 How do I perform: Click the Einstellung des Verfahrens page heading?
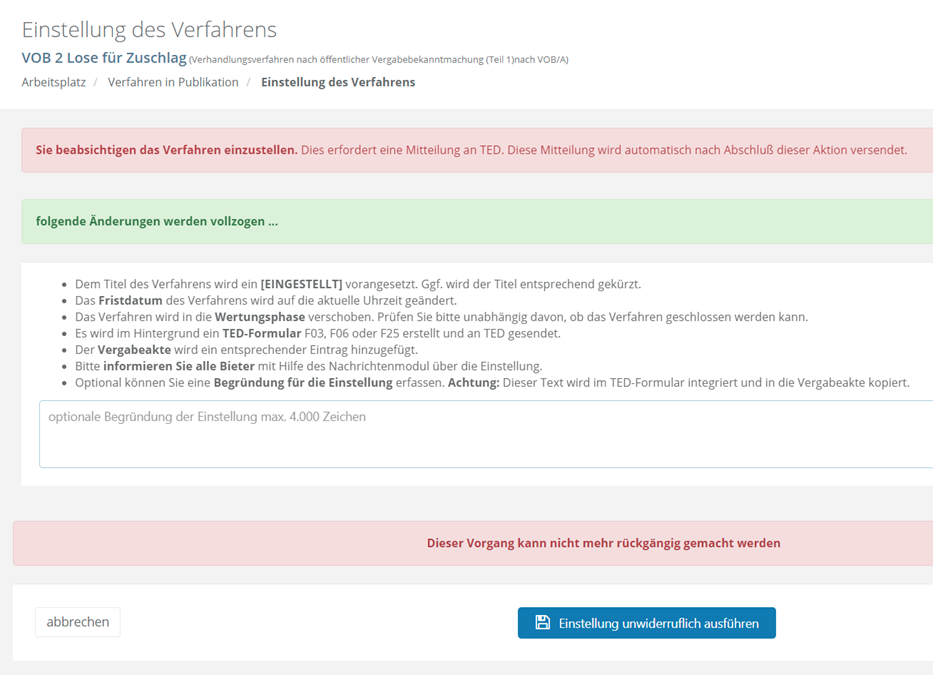[x=149, y=30]
